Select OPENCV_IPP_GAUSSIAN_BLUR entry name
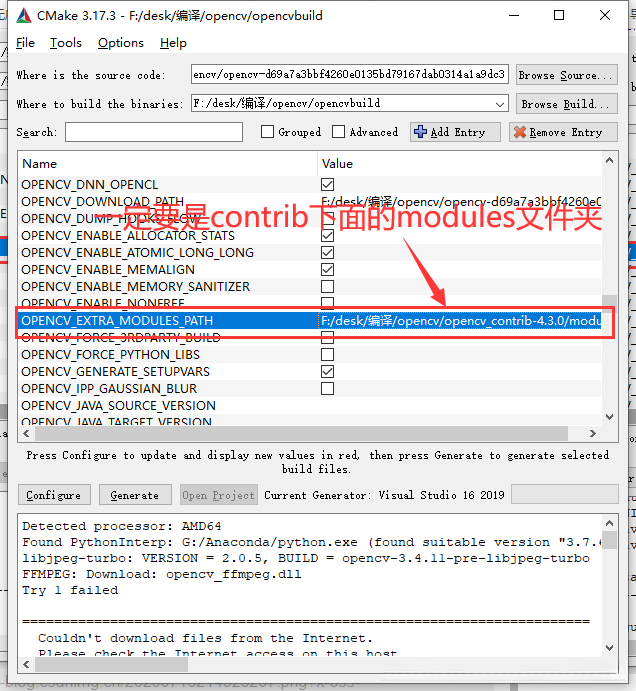The height and width of the screenshot is (691, 636). pyautogui.click(x=109, y=388)
